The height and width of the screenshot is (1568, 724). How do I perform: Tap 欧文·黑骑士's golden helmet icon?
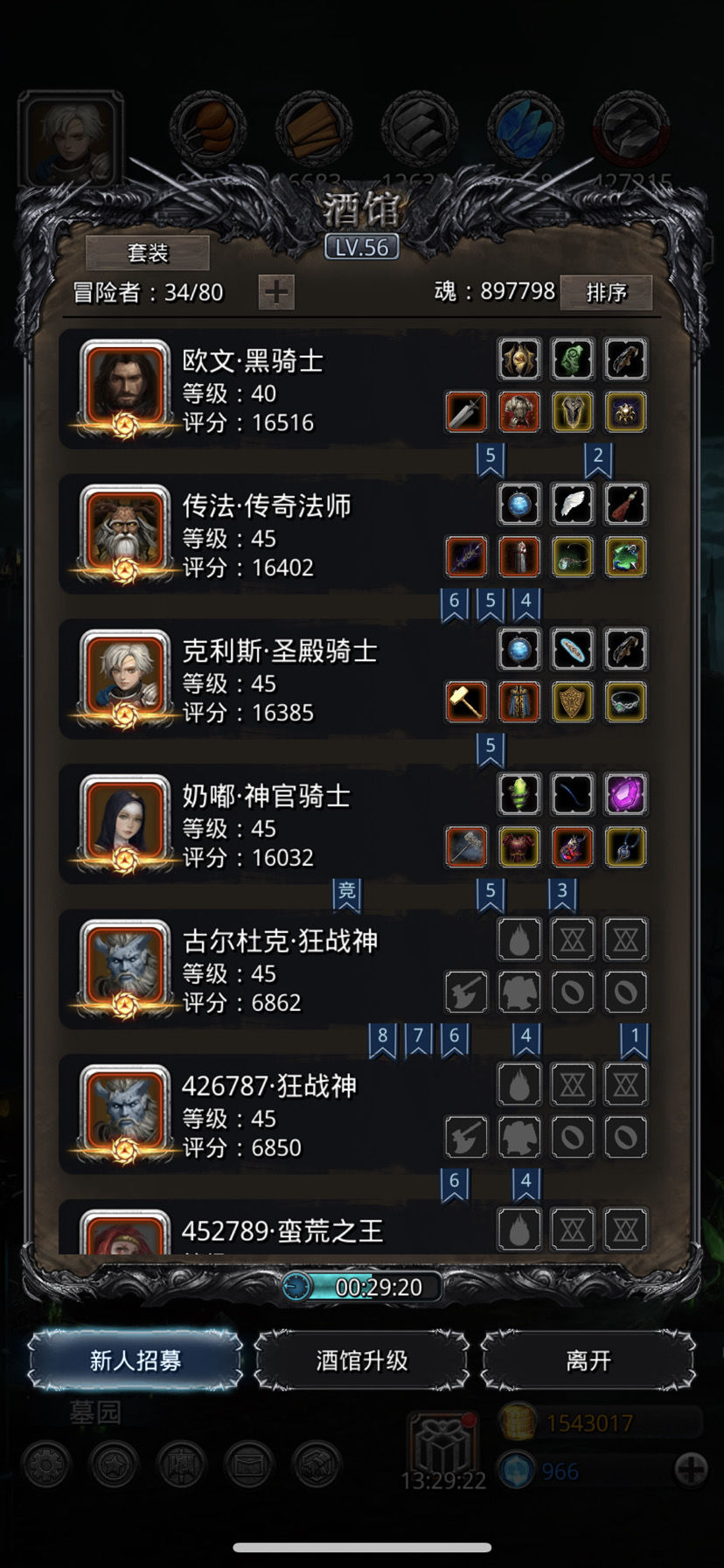pos(519,359)
